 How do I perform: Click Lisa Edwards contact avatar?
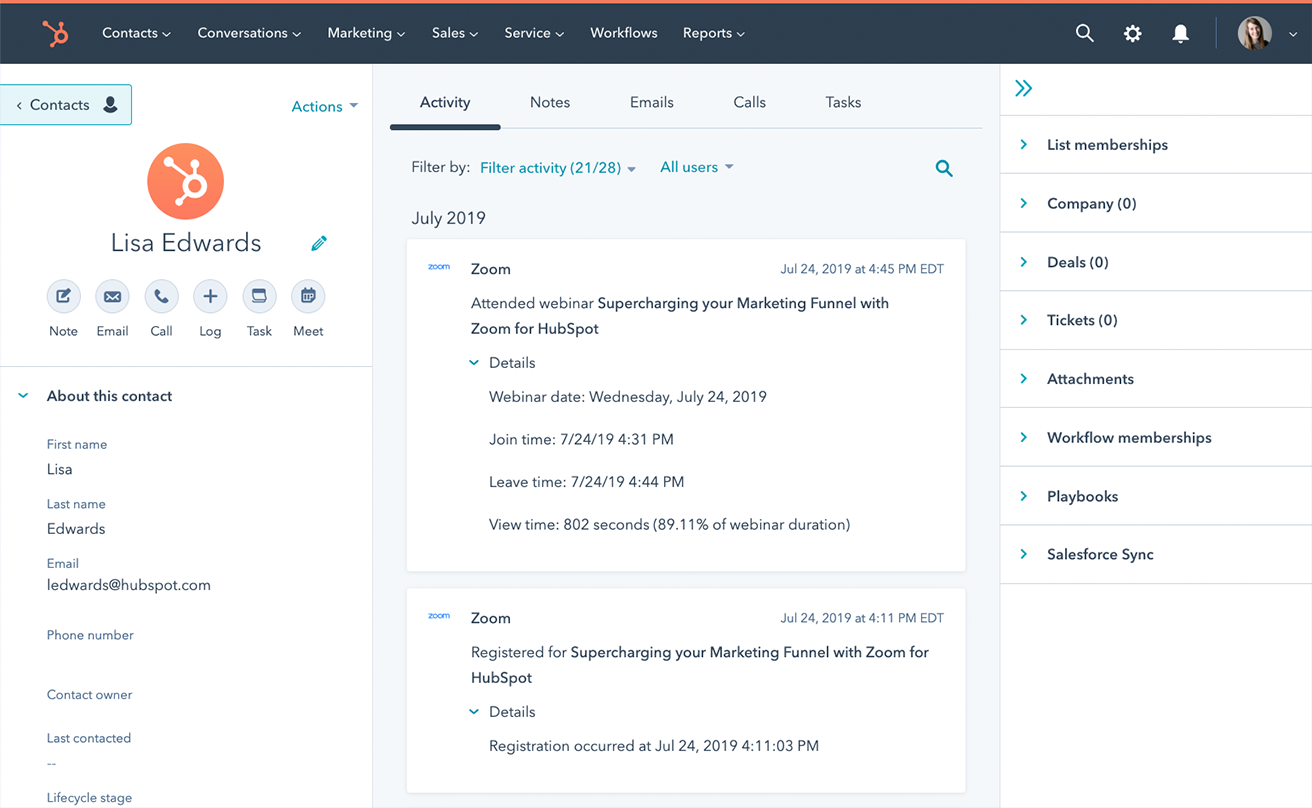(185, 182)
